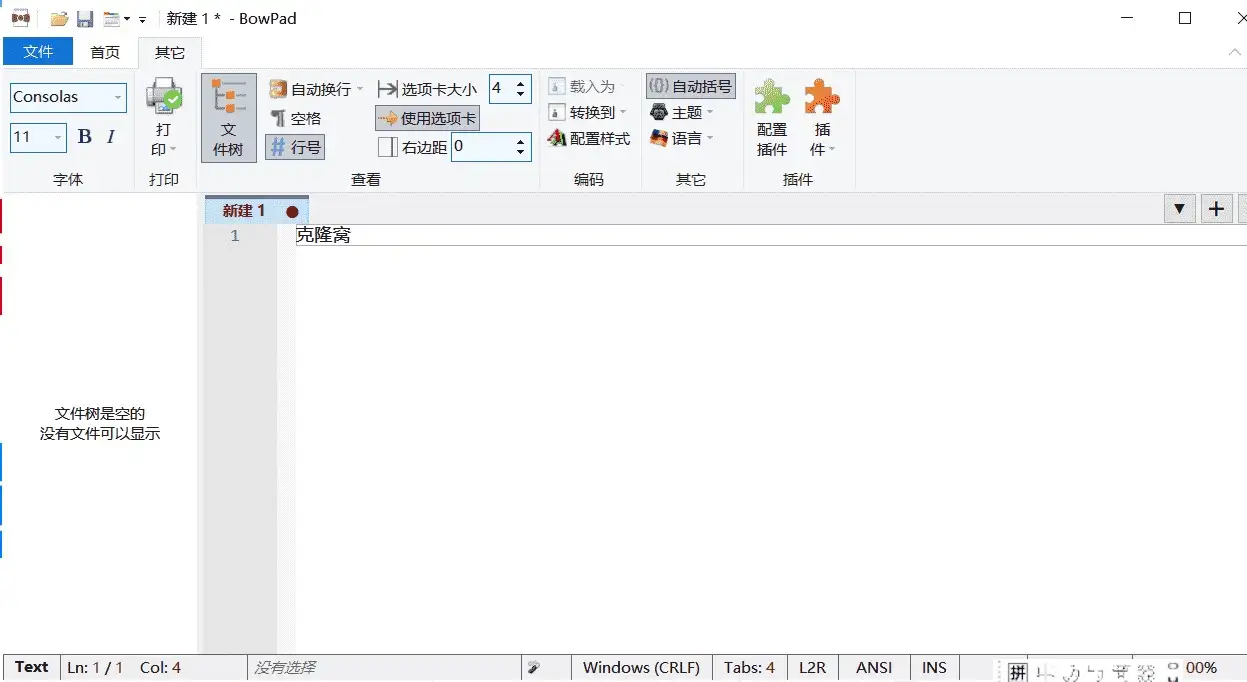Open the 文件 menu

coord(38,51)
